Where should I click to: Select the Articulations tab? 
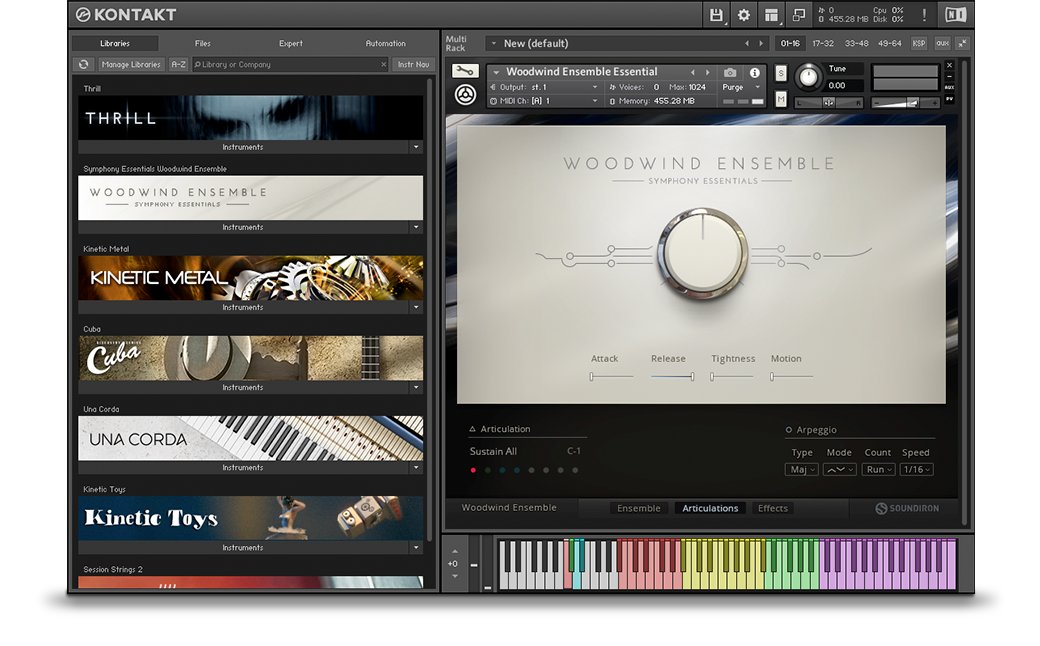[710, 508]
